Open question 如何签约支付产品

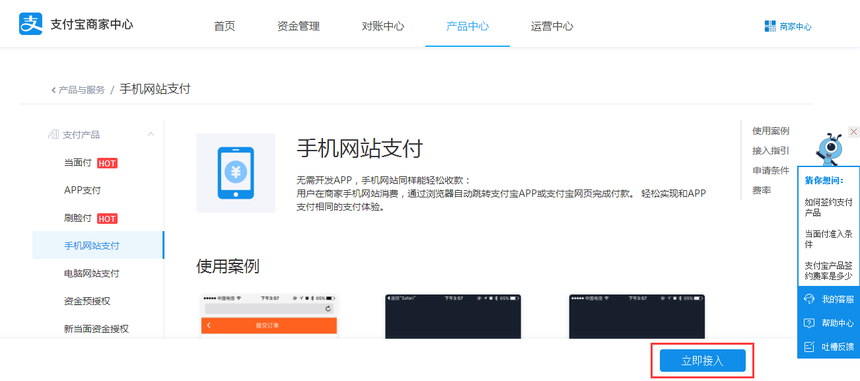click(x=828, y=208)
